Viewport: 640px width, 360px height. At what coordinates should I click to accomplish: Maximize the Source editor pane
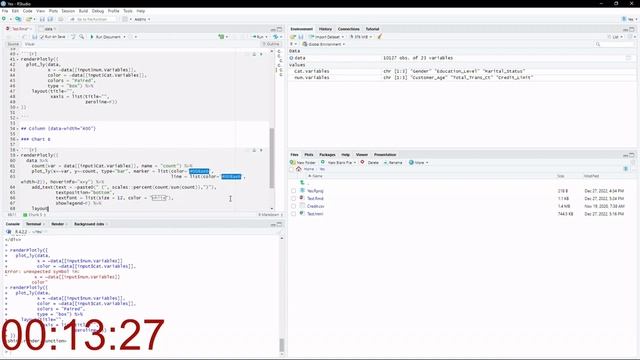coord(280,29)
